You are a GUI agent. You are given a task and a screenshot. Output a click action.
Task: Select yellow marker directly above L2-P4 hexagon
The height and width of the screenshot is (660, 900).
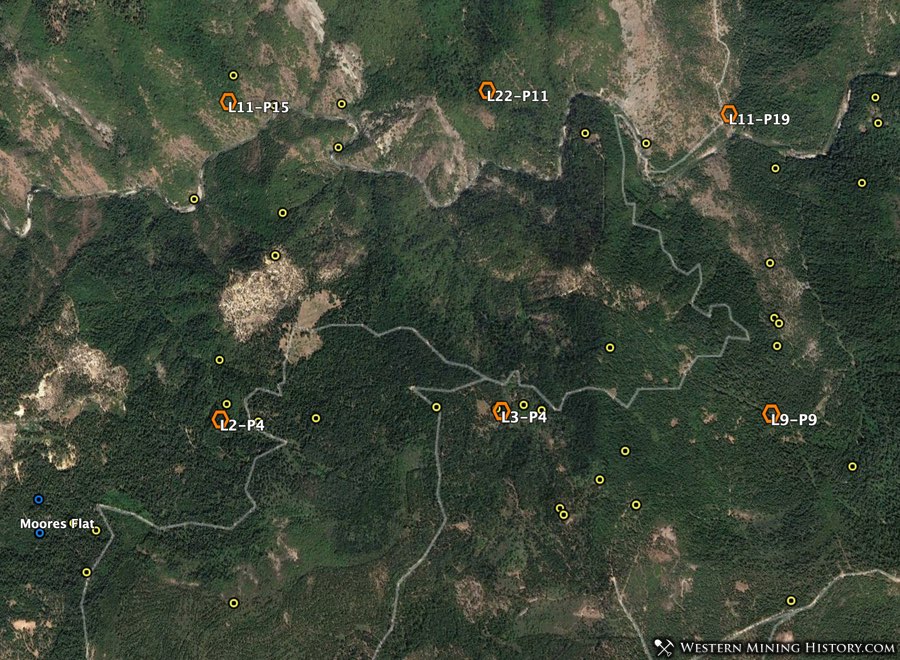click(x=227, y=404)
